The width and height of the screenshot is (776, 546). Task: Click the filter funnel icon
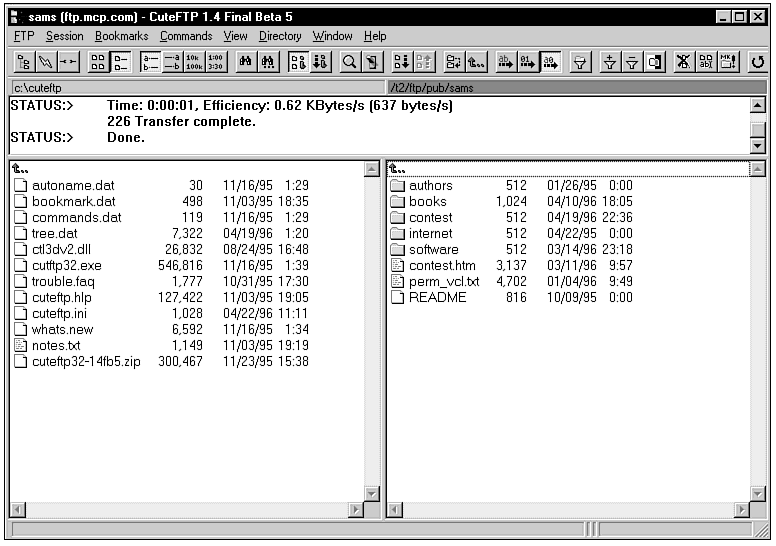[x=579, y=62]
